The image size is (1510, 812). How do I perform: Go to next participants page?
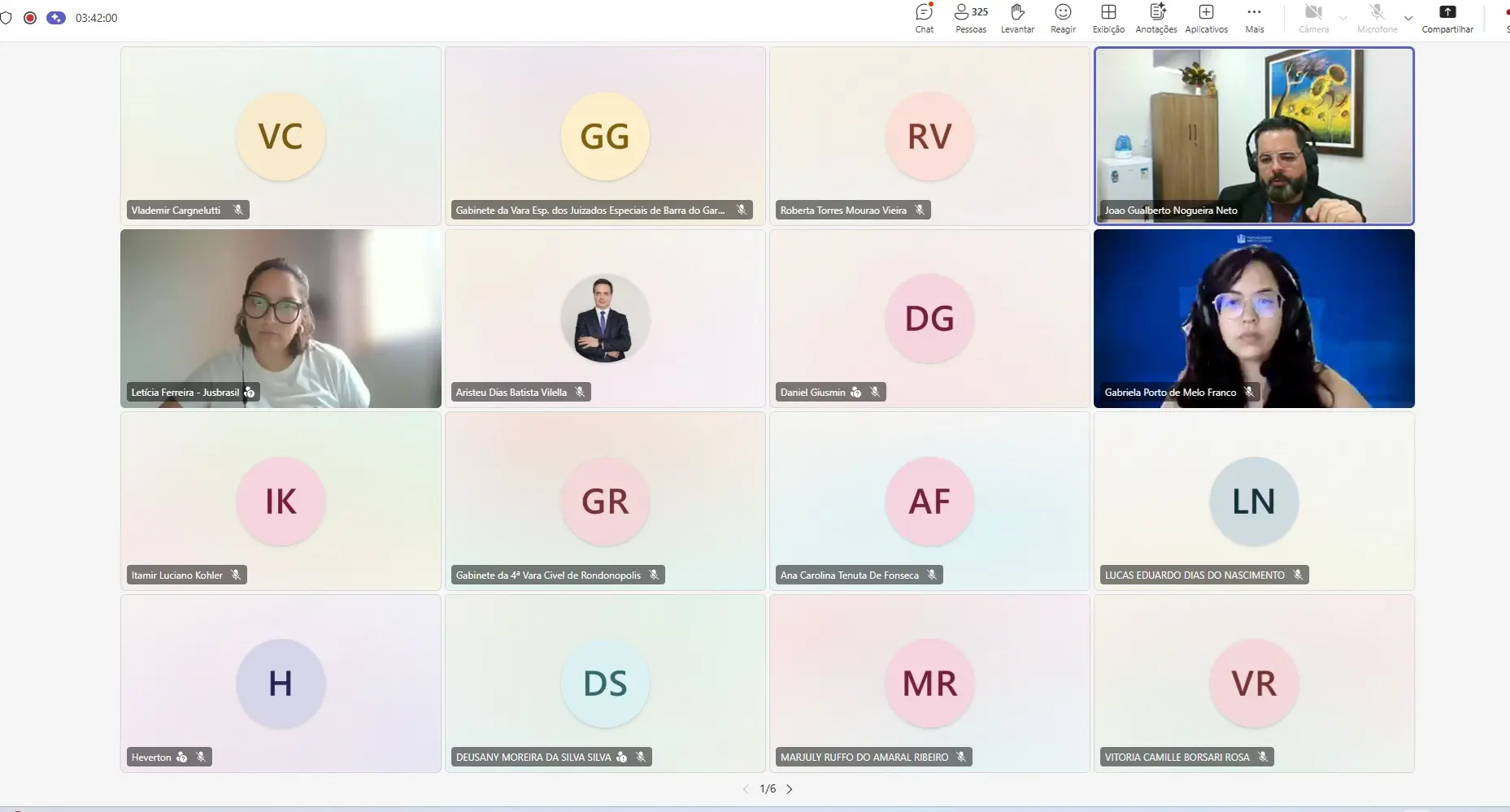pyautogui.click(x=790, y=789)
